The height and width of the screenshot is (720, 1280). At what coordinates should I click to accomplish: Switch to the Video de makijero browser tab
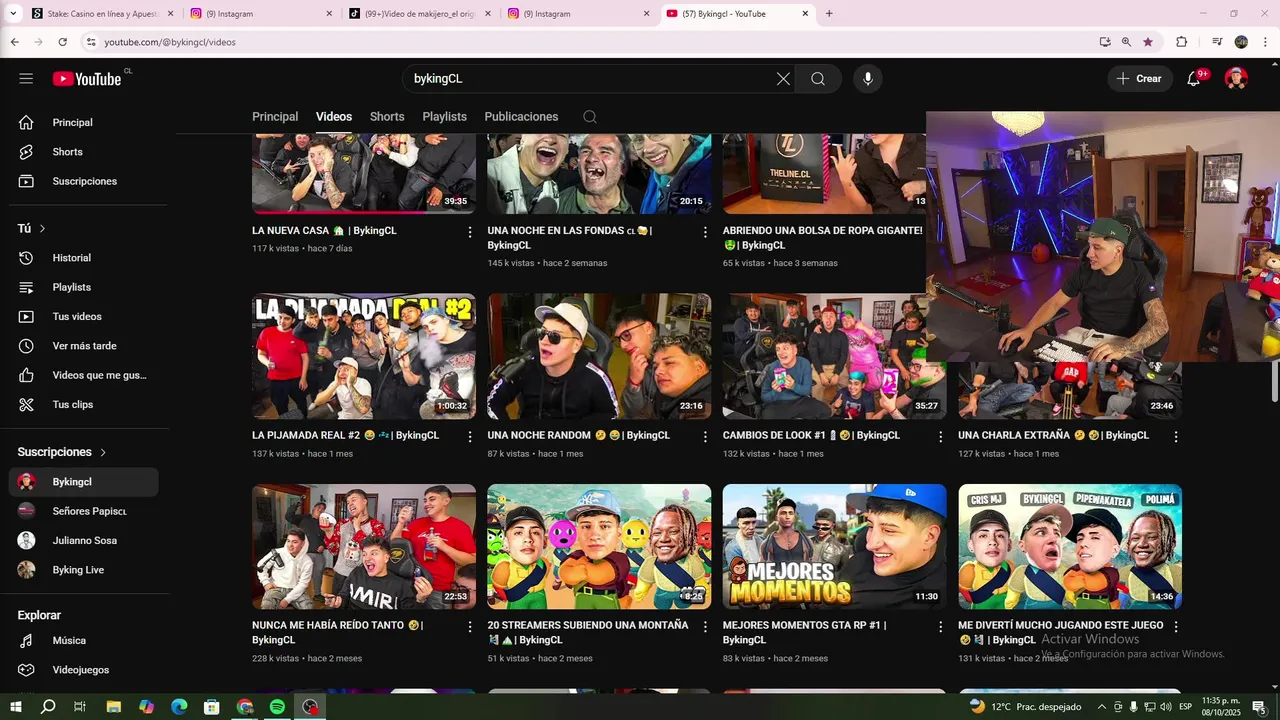[x=418, y=14]
